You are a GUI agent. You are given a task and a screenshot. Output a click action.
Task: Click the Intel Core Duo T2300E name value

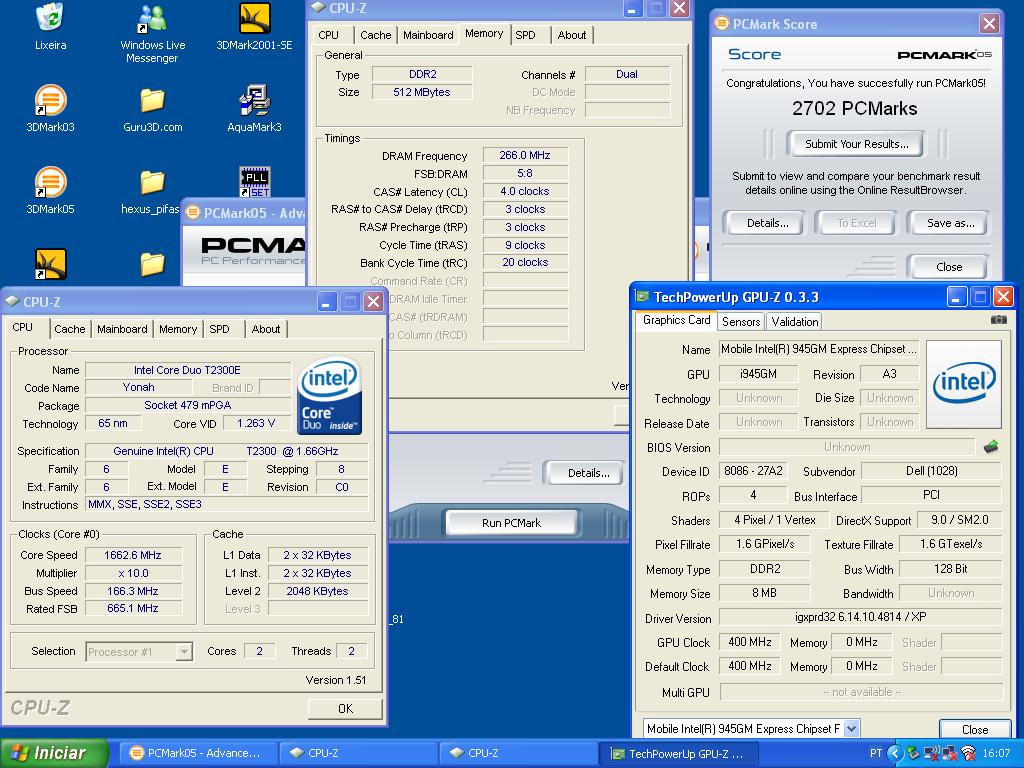tap(187, 370)
